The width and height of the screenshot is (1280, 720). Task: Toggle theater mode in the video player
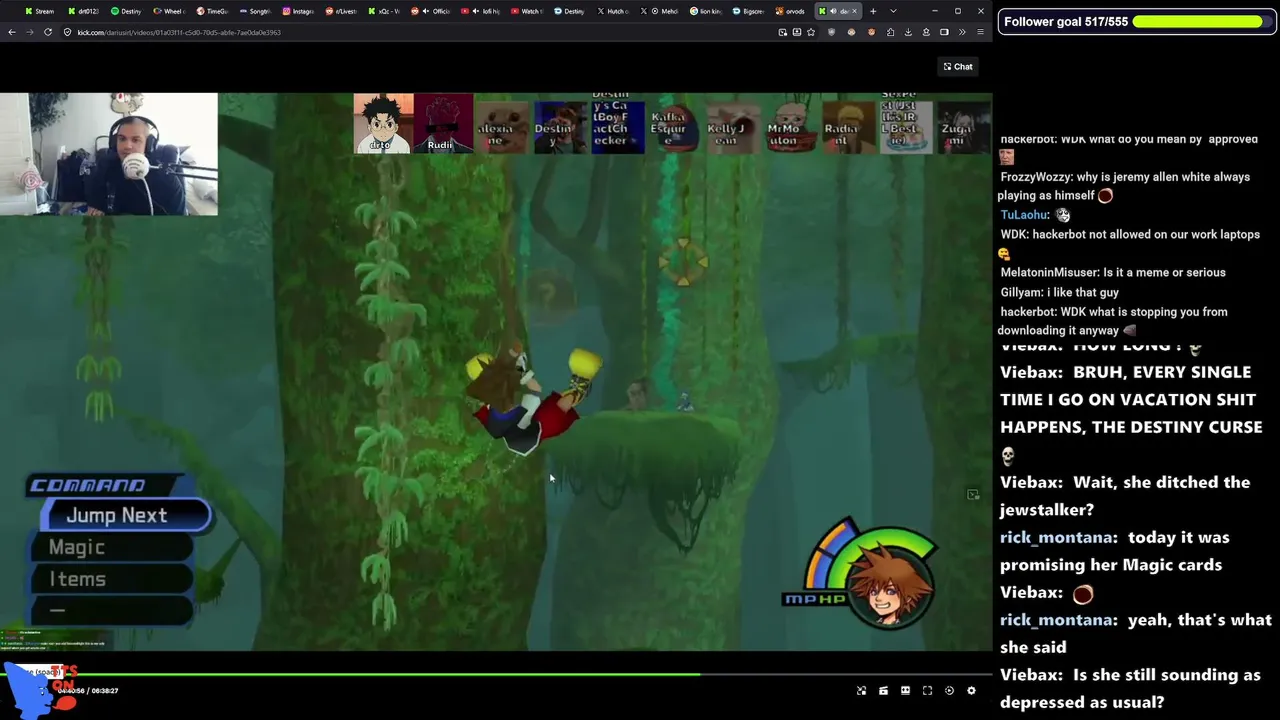pos(905,691)
